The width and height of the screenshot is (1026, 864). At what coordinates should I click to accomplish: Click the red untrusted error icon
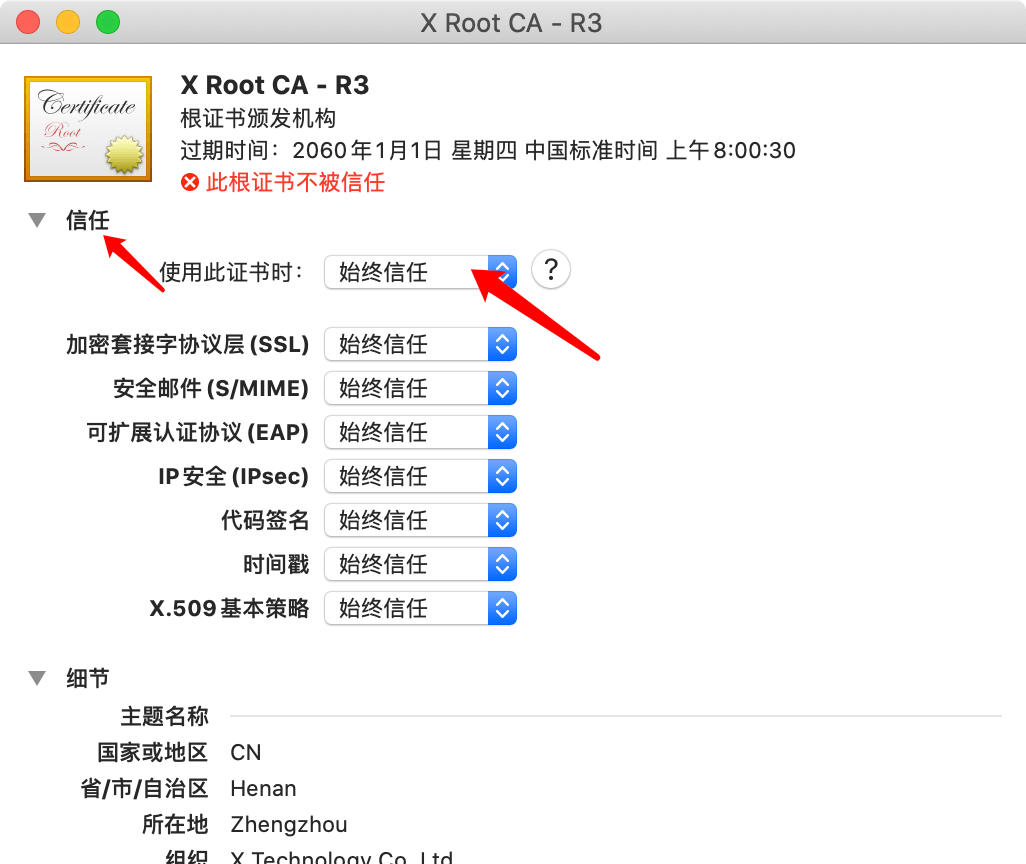[190, 183]
